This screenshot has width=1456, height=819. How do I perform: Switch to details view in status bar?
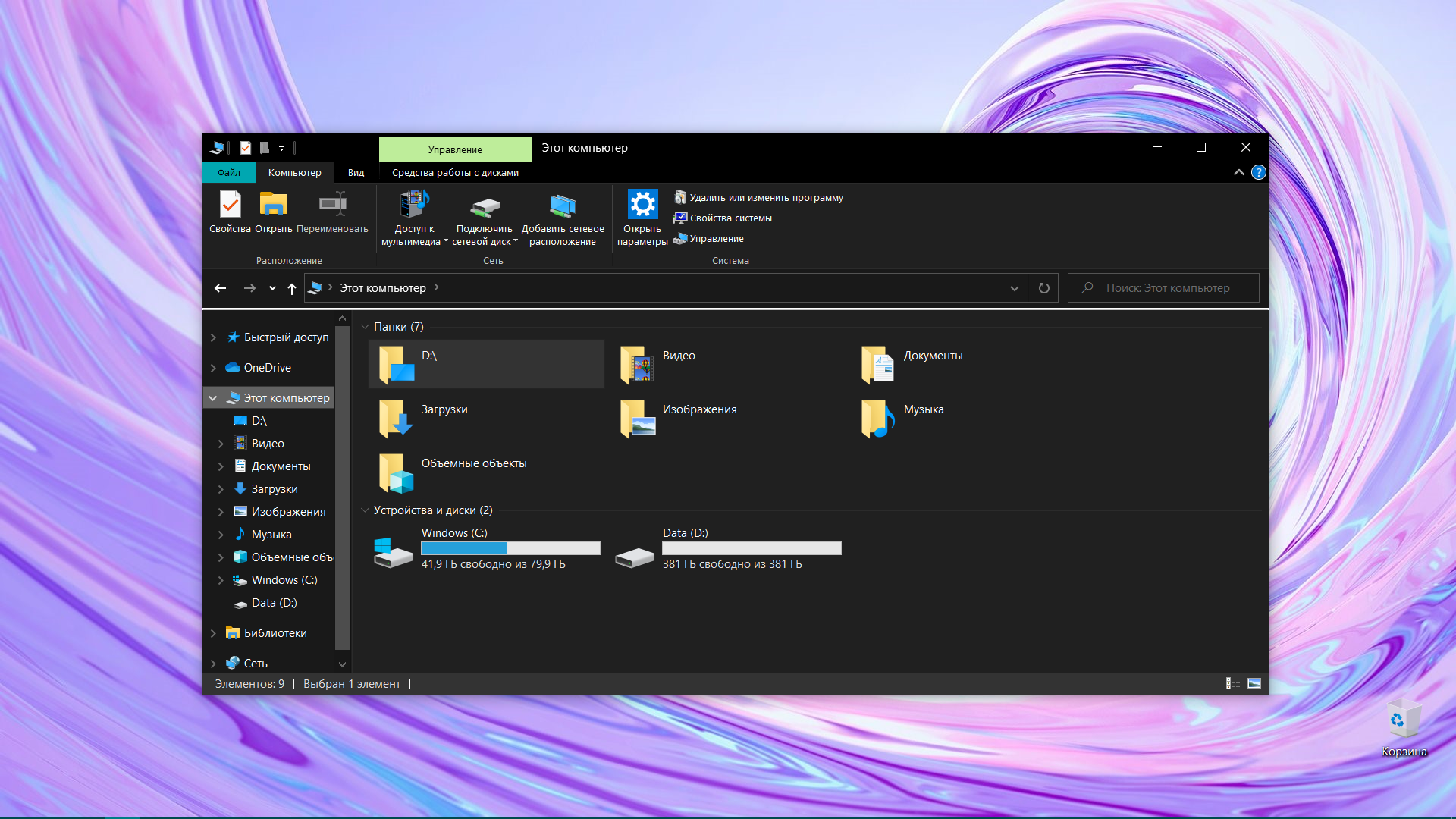pos(1233,683)
